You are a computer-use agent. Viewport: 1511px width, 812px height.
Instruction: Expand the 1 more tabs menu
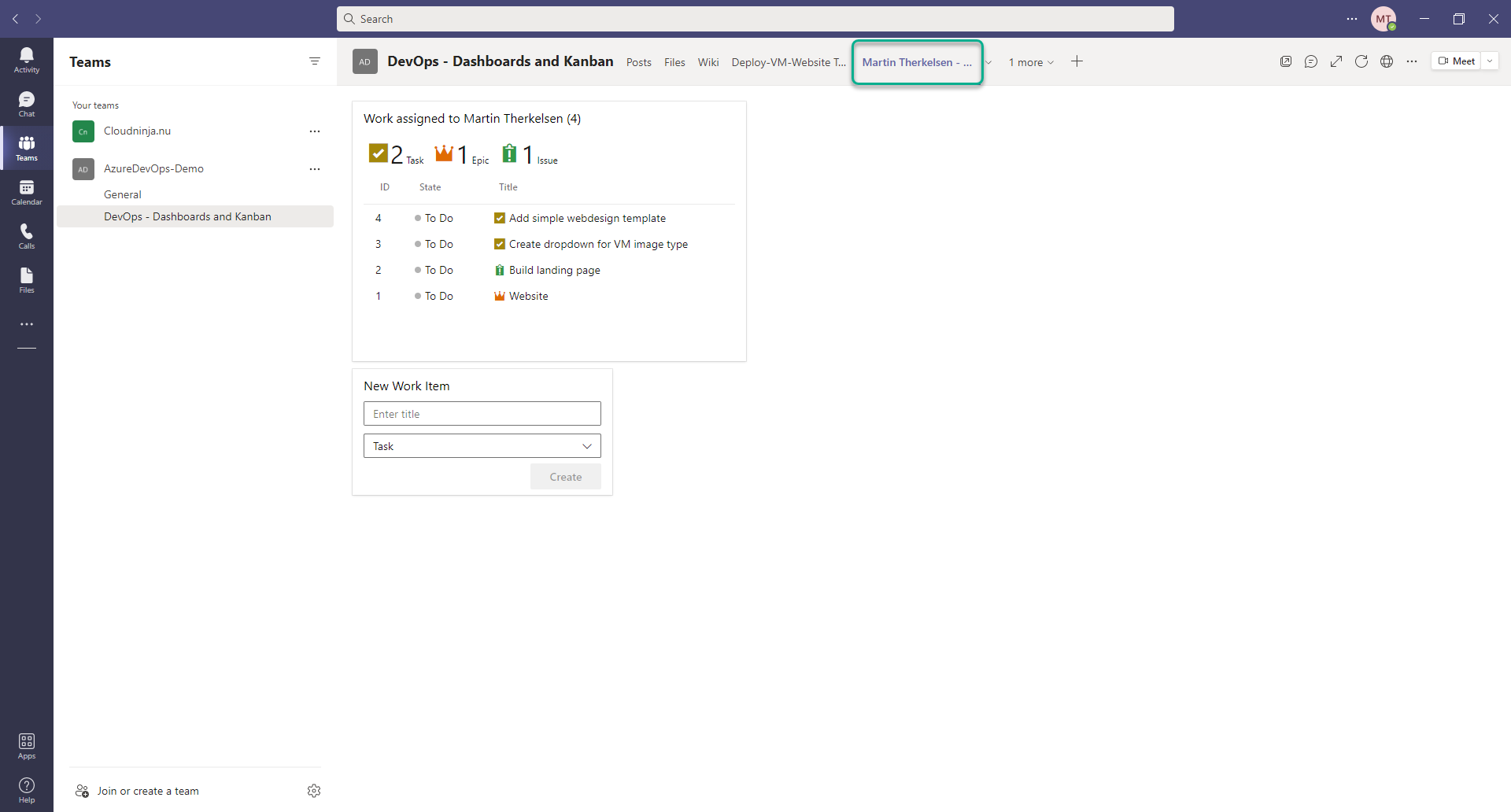[x=1031, y=62]
